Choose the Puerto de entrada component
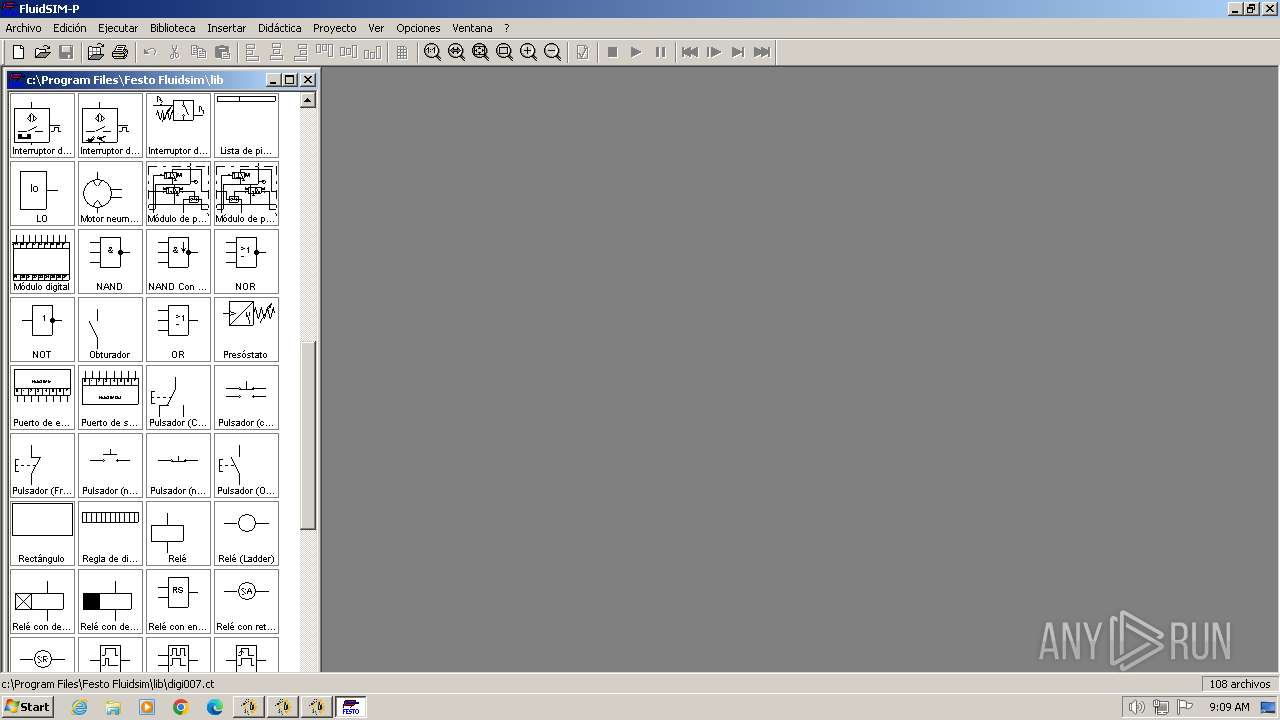1280x720 pixels. pyautogui.click(x=42, y=398)
